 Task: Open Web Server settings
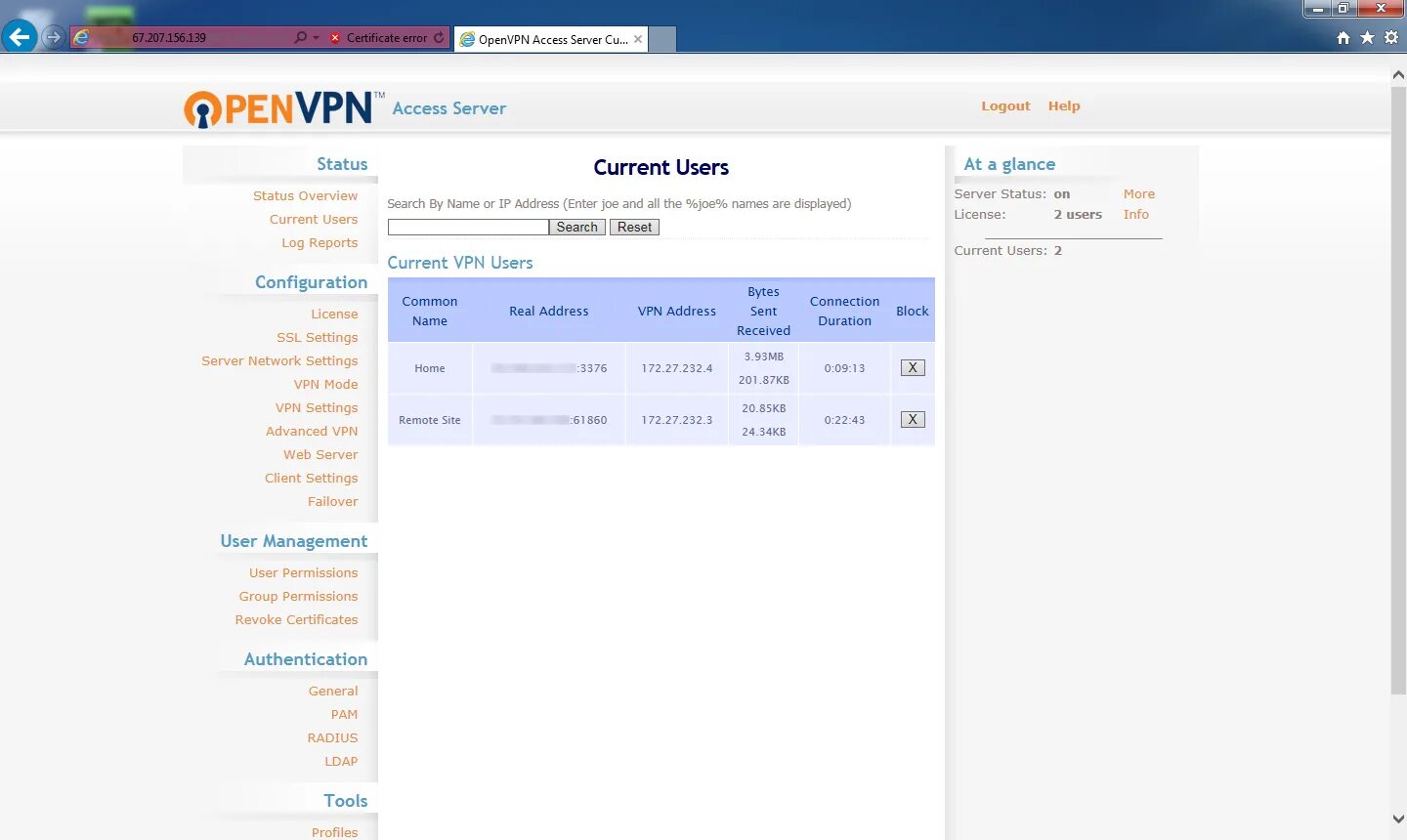(x=320, y=454)
